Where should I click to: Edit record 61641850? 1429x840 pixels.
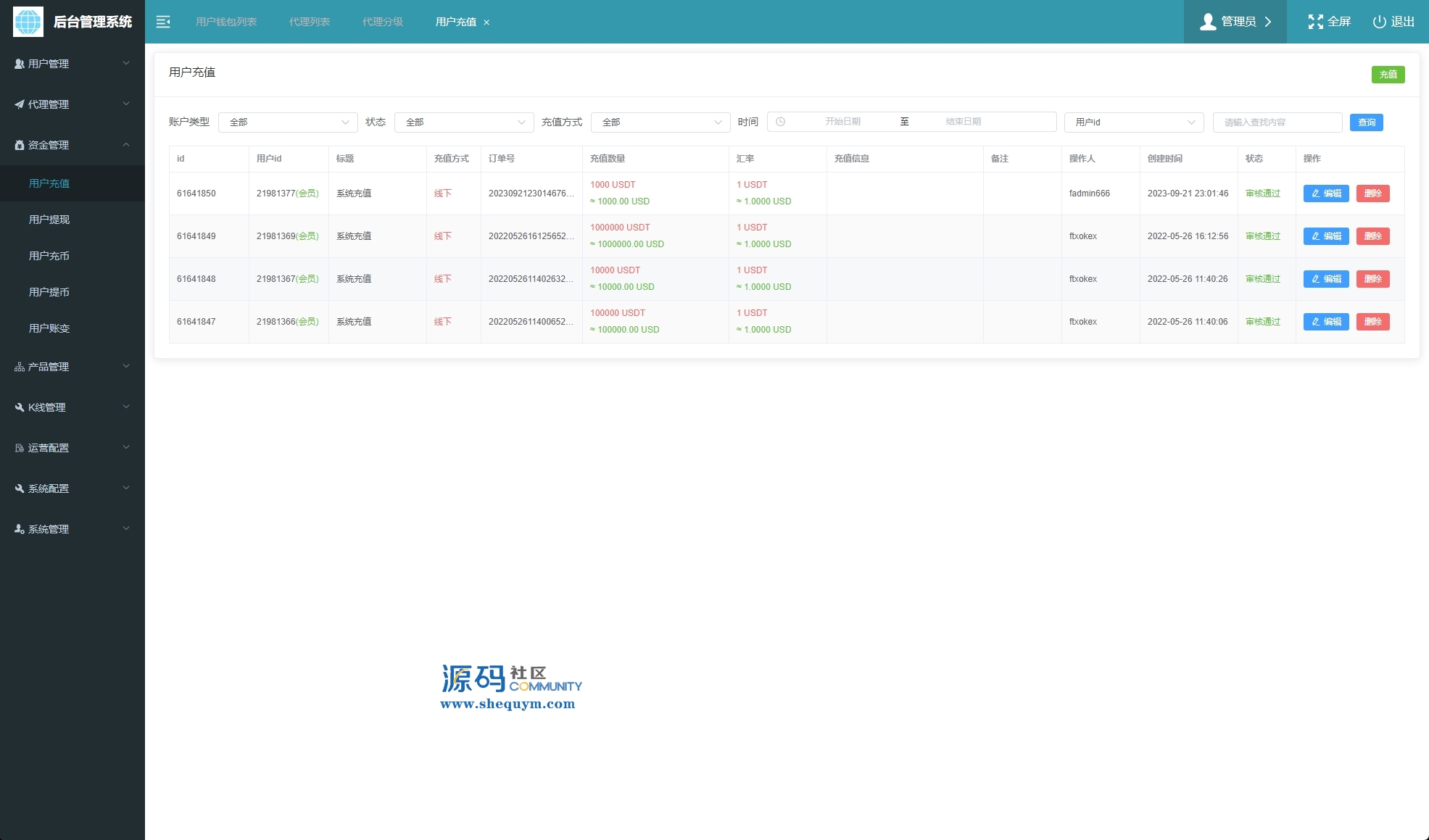[1325, 194]
